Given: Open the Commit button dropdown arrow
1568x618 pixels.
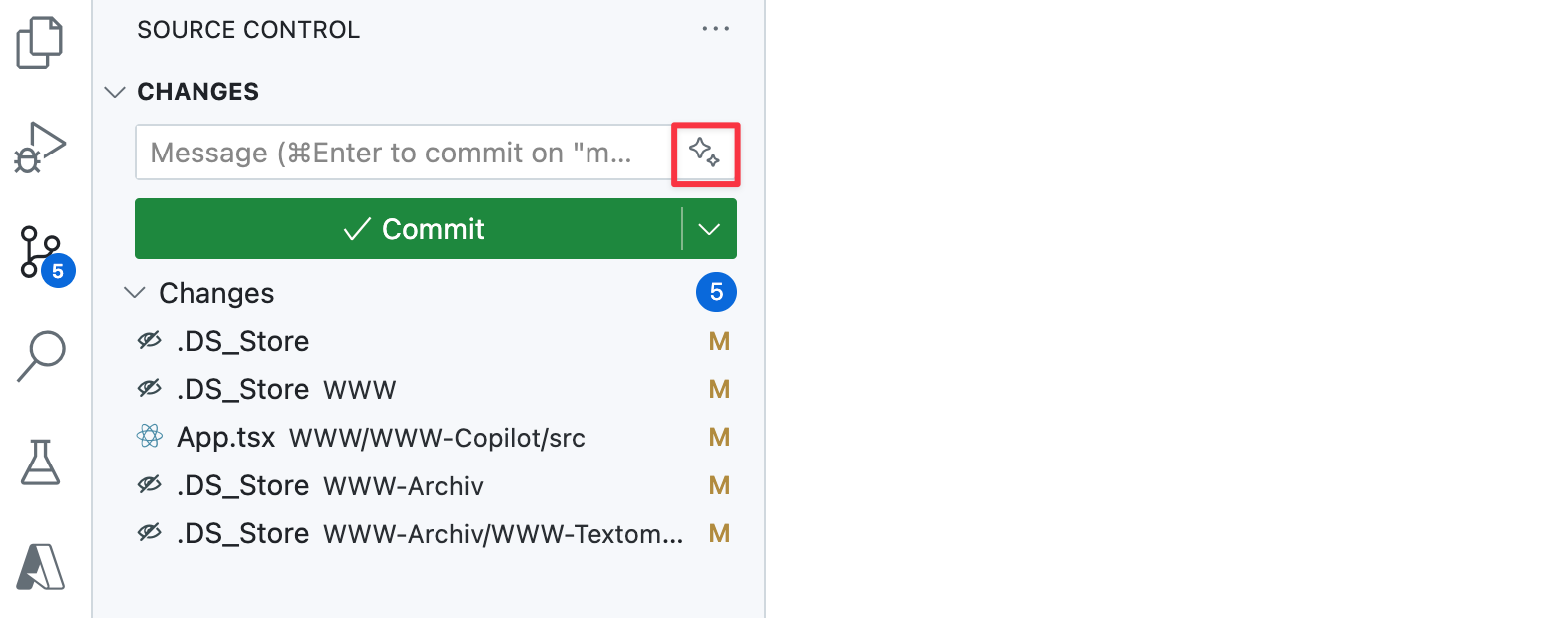Looking at the screenshot, I should pos(709,229).
